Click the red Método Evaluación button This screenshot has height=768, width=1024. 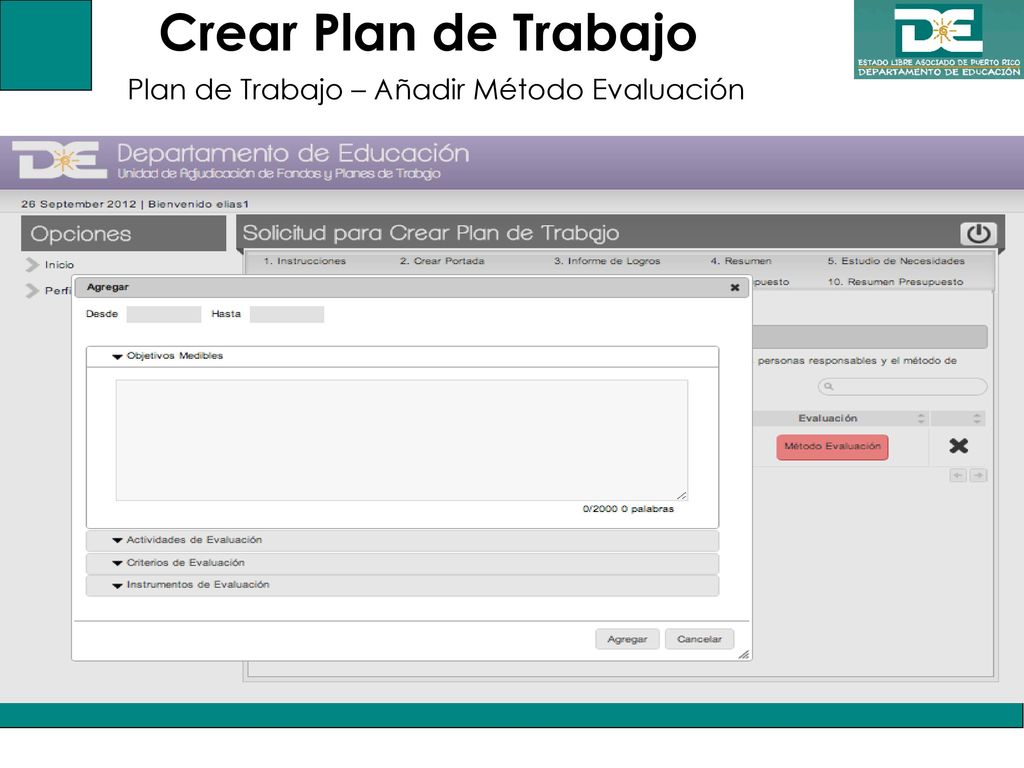point(832,447)
